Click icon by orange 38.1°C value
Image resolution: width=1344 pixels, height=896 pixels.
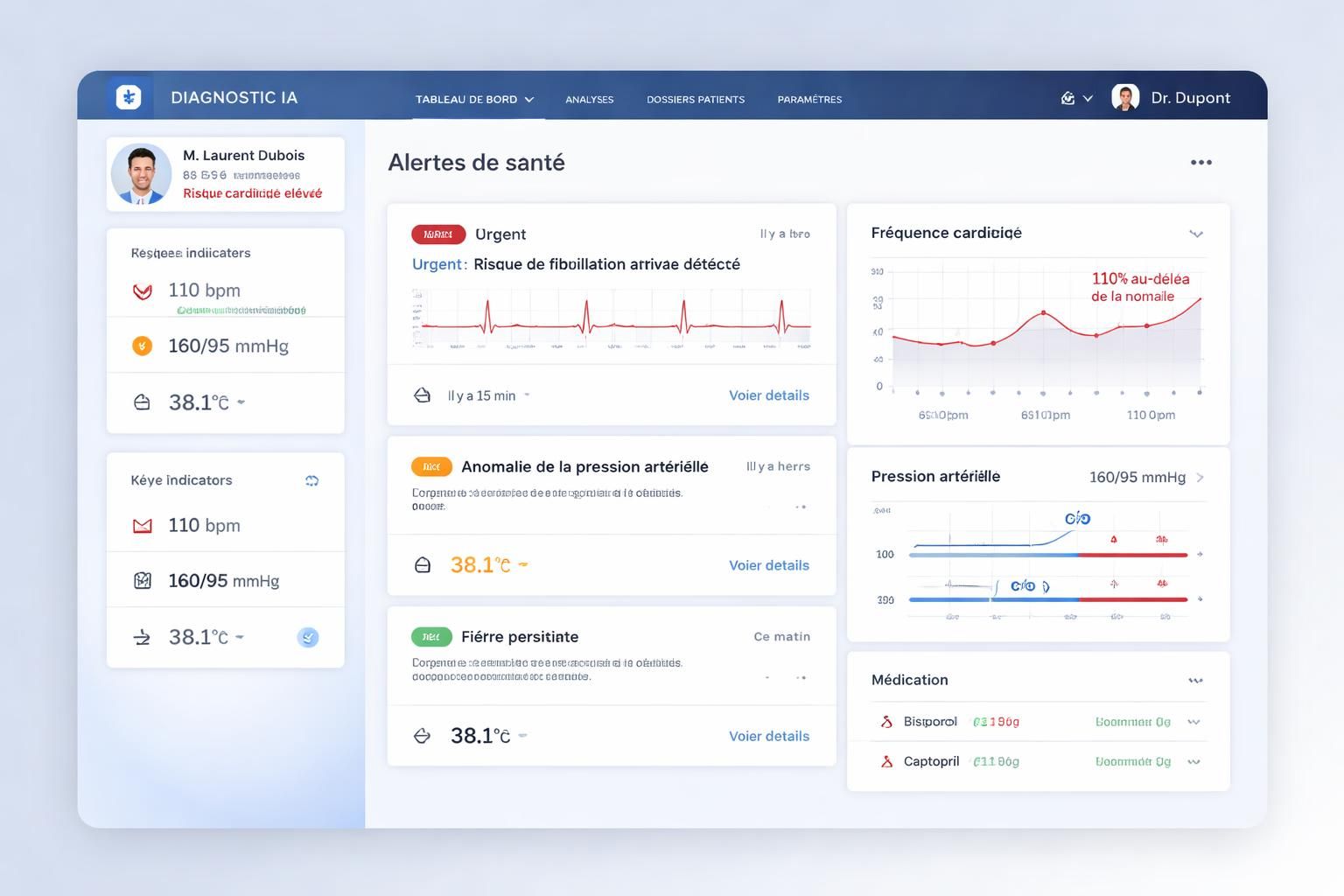pos(423,565)
